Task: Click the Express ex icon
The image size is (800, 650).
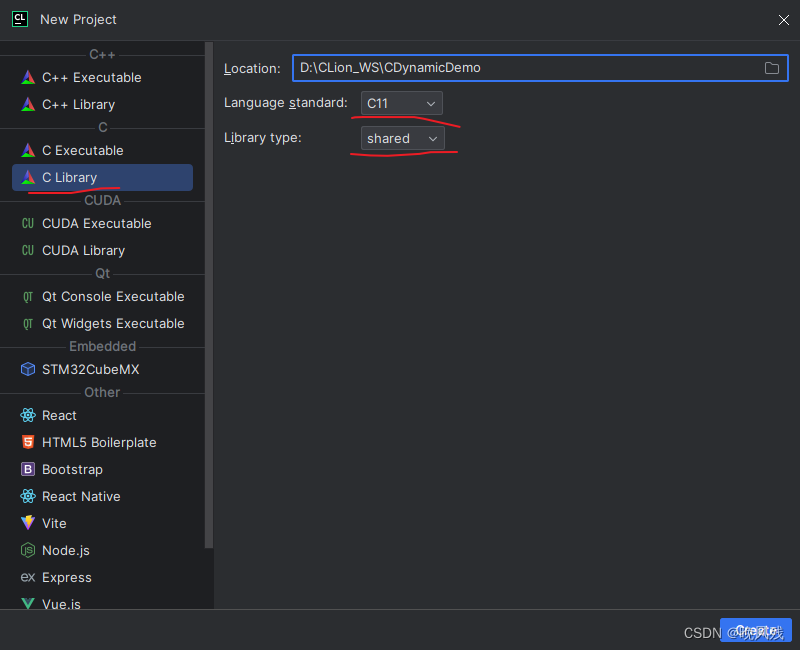Action: pos(28,577)
